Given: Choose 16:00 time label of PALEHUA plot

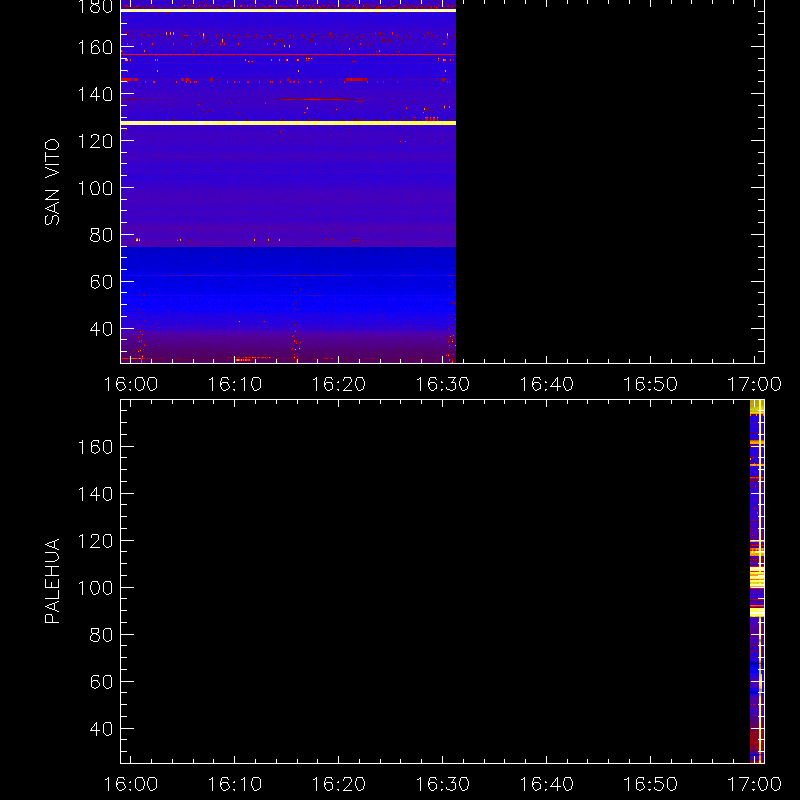Looking at the screenshot, I should [x=131, y=784].
